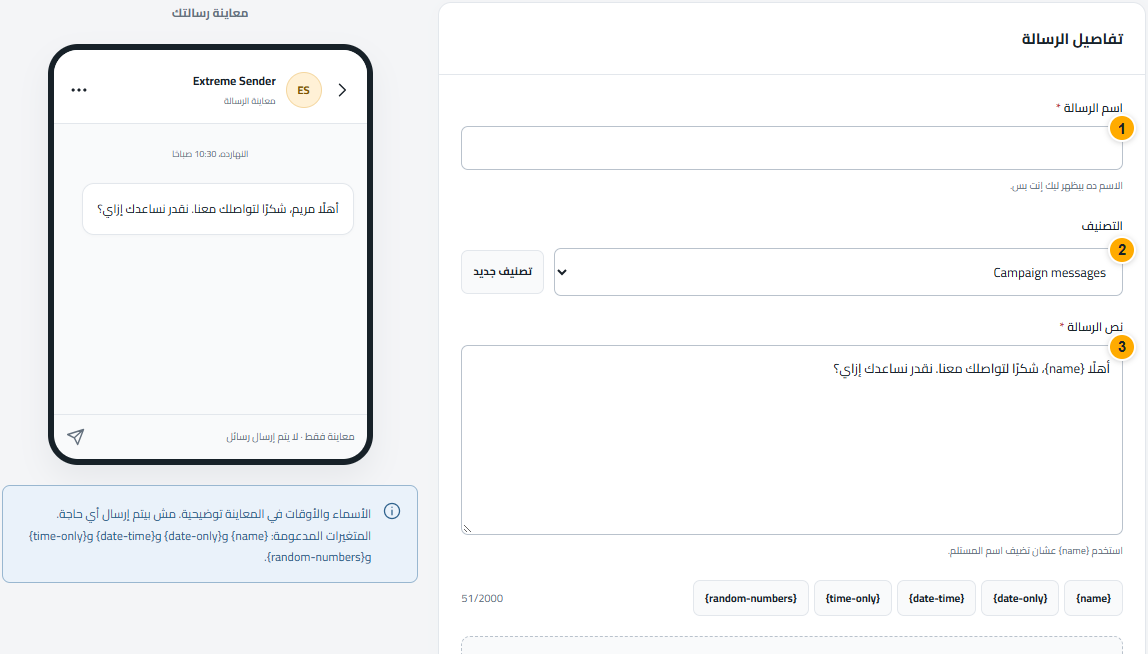Click the تصنيف جديد button
This screenshot has width=1148, height=654.
click(x=502, y=272)
